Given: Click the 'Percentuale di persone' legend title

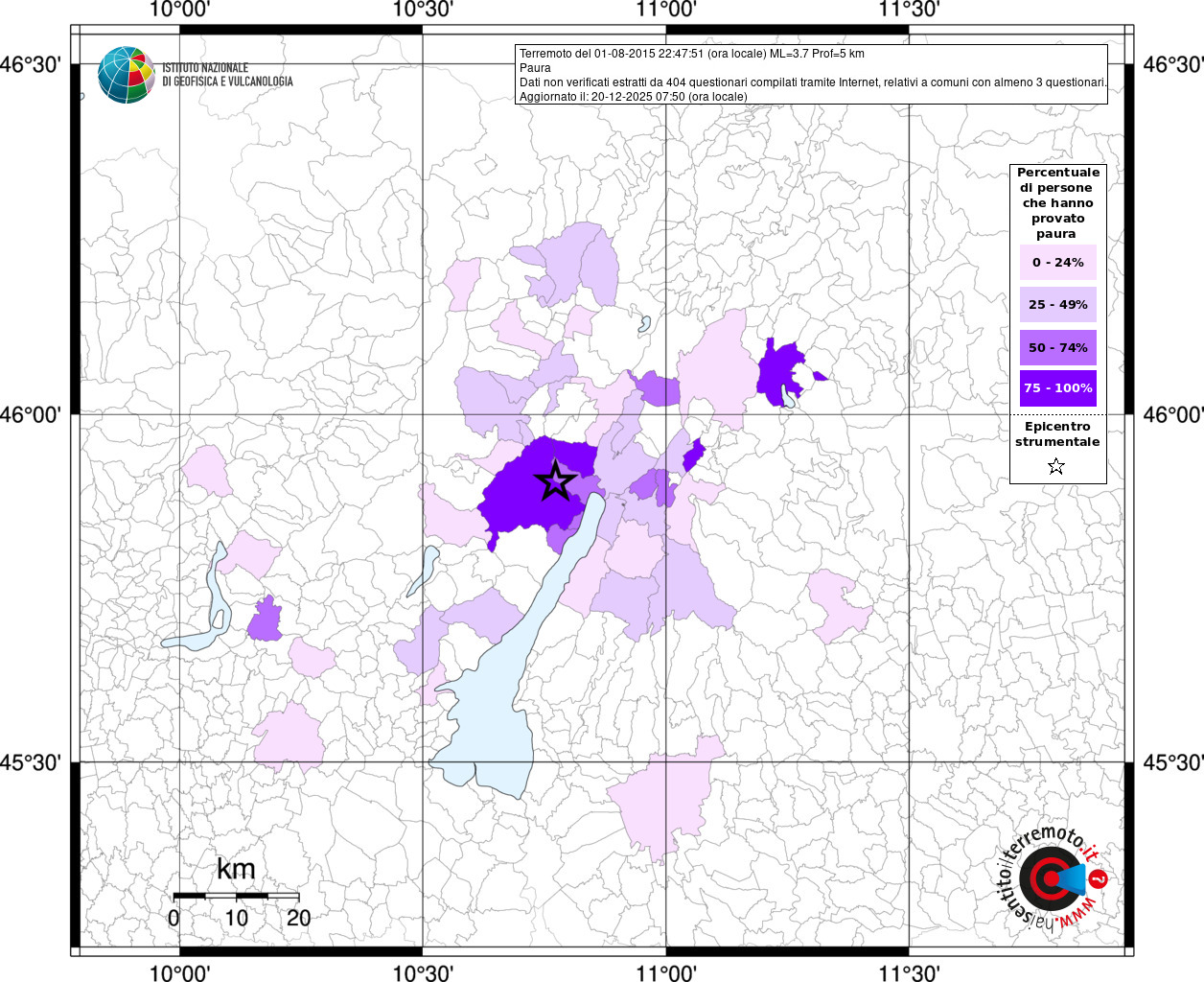Looking at the screenshot, I should (1057, 202).
